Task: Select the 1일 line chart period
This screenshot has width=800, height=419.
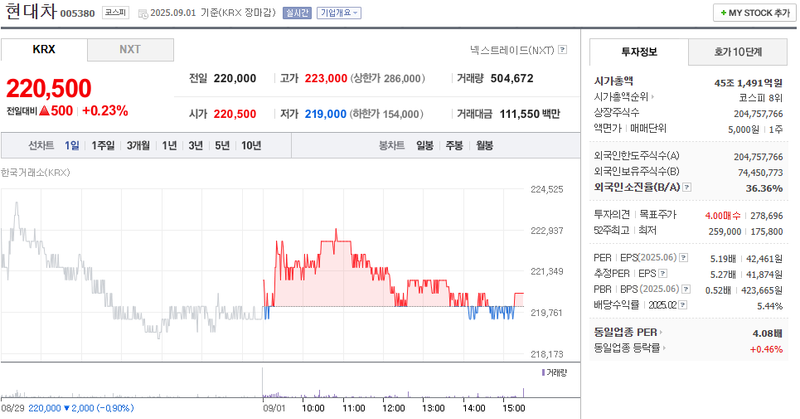Action: 72,145
